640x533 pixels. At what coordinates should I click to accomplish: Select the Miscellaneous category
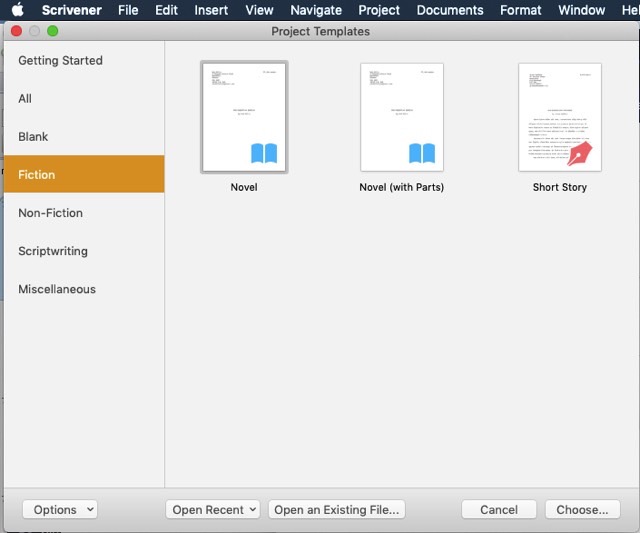84,289
